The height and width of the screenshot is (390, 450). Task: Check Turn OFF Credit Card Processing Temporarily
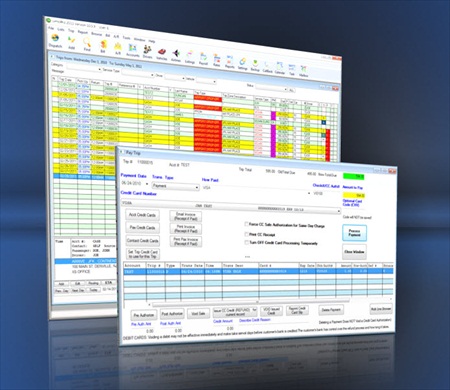(x=247, y=242)
